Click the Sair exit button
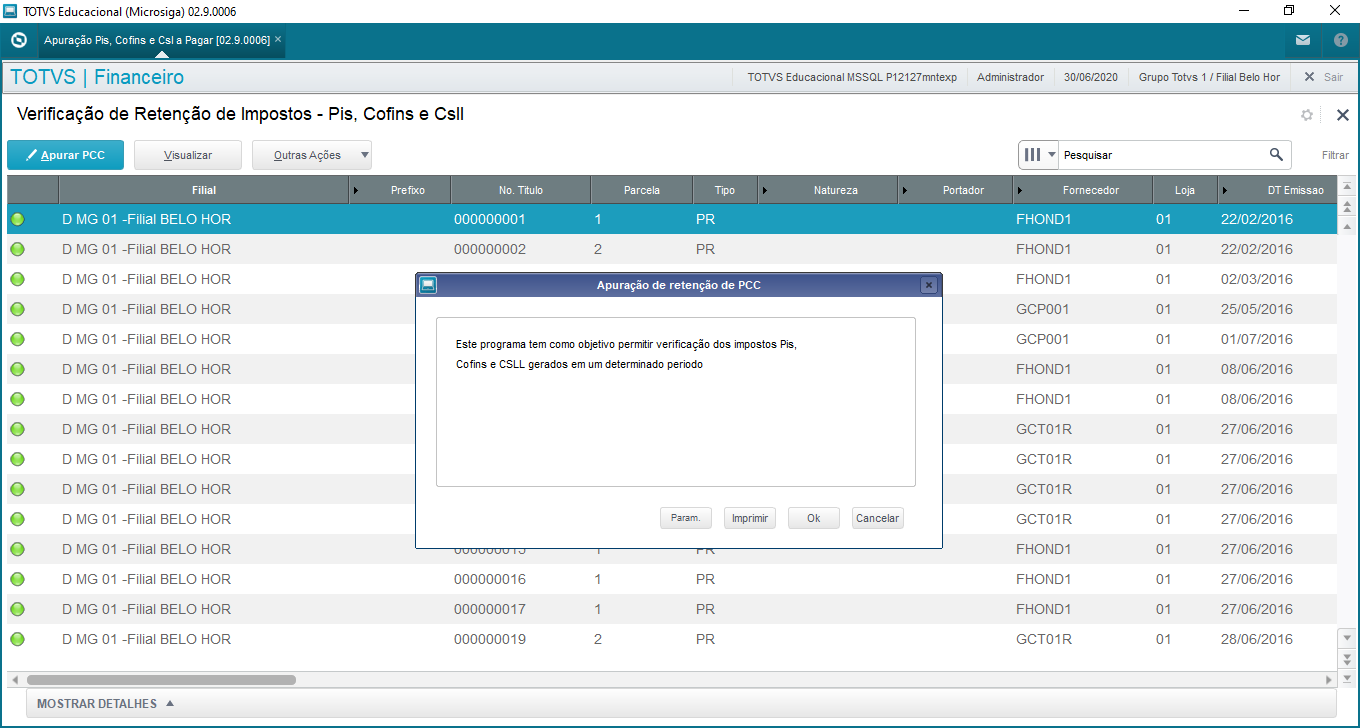Screen dimensions: 1360x728 coord(1323,77)
